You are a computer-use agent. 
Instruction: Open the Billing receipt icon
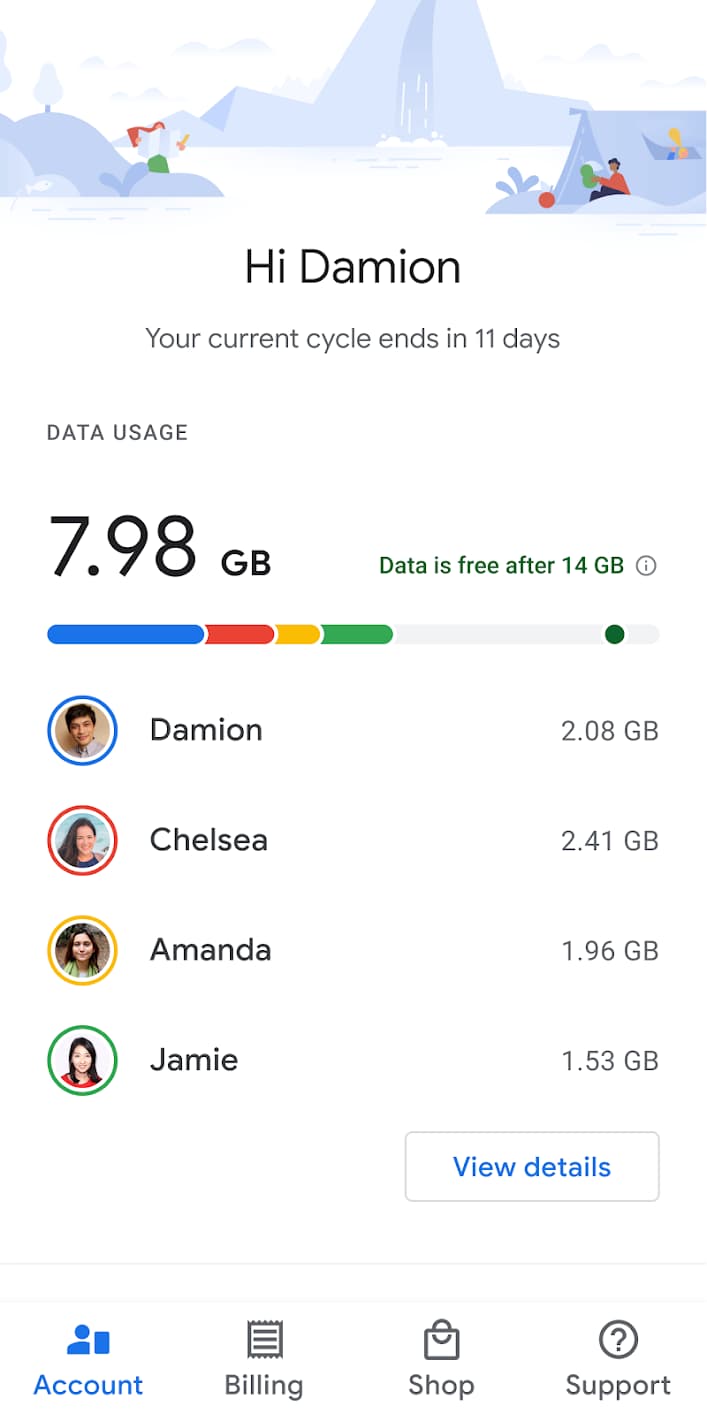point(264,1340)
